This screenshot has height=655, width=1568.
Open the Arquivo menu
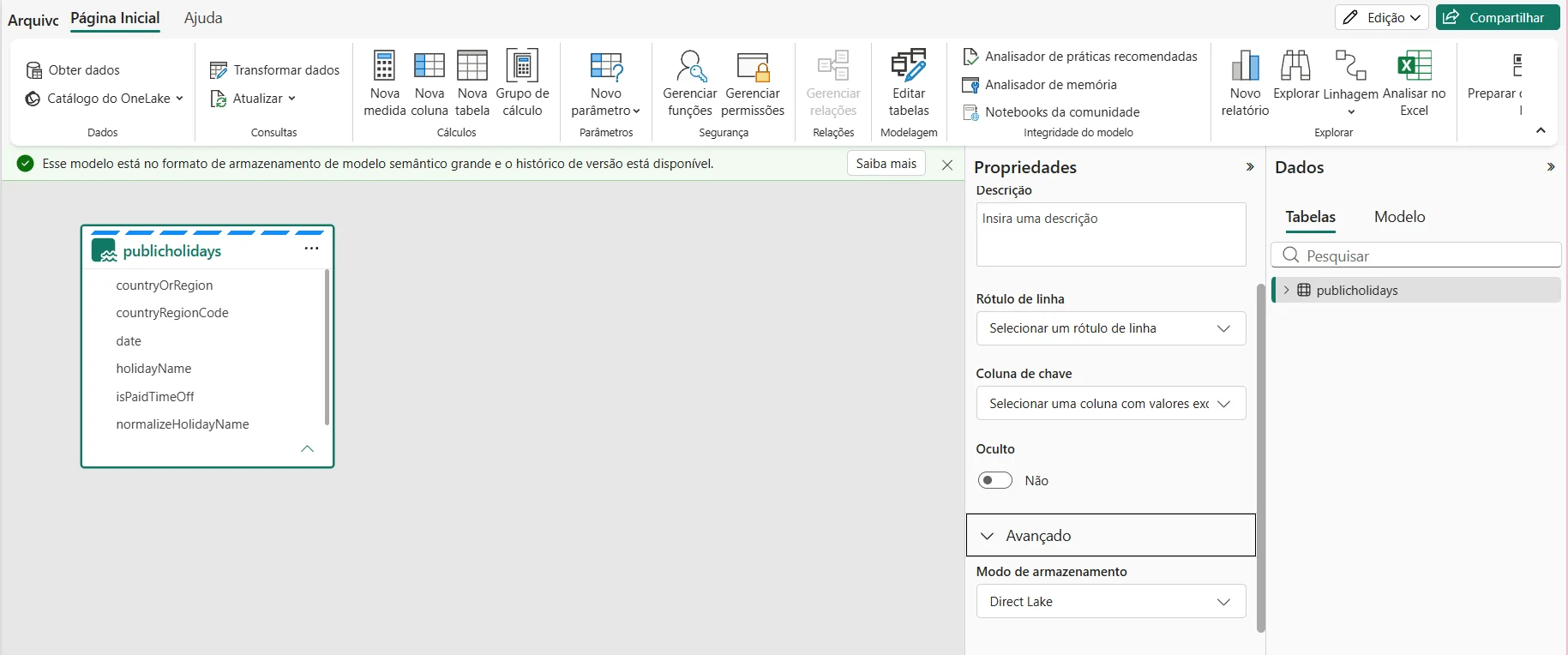[x=33, y=20]
